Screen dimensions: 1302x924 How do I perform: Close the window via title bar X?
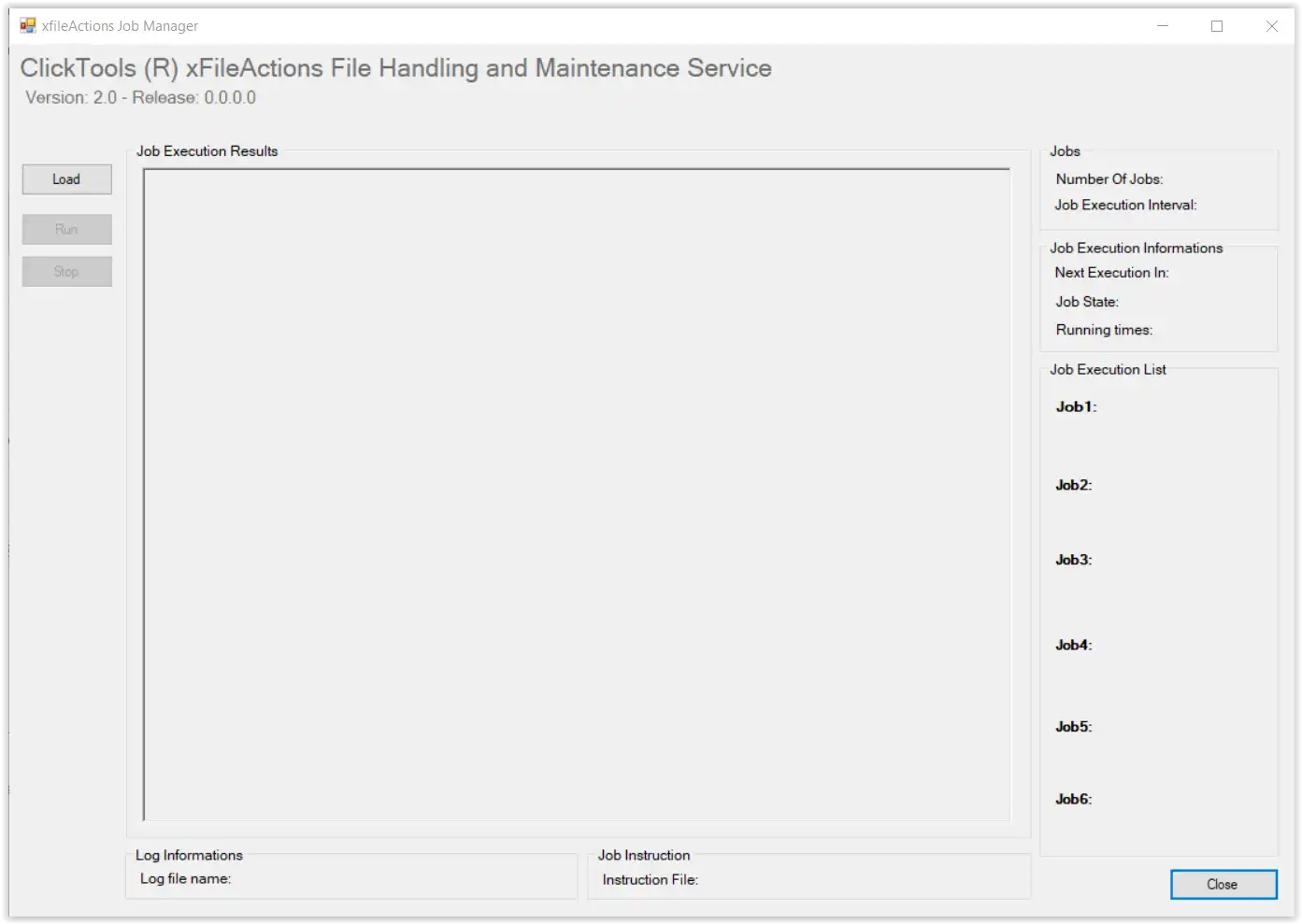pos(1271,26)
